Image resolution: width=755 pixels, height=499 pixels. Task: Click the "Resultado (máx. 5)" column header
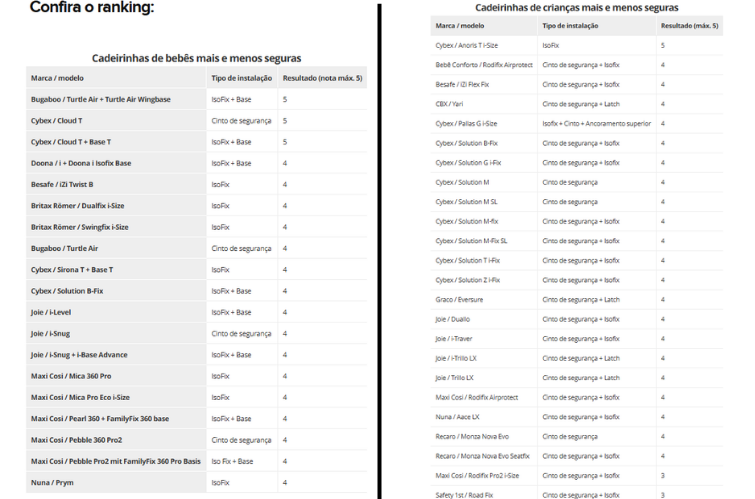688,25
